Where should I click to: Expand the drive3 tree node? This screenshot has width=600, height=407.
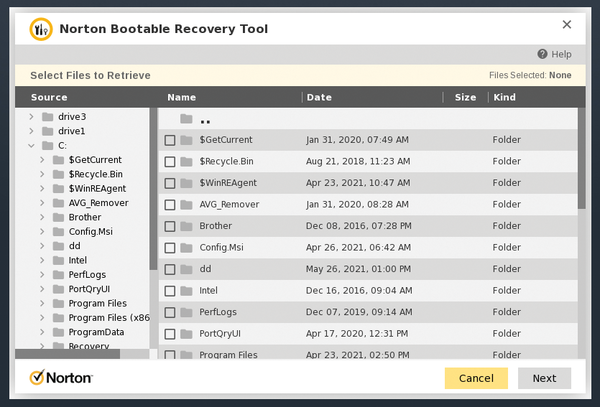tap(31, 116)
